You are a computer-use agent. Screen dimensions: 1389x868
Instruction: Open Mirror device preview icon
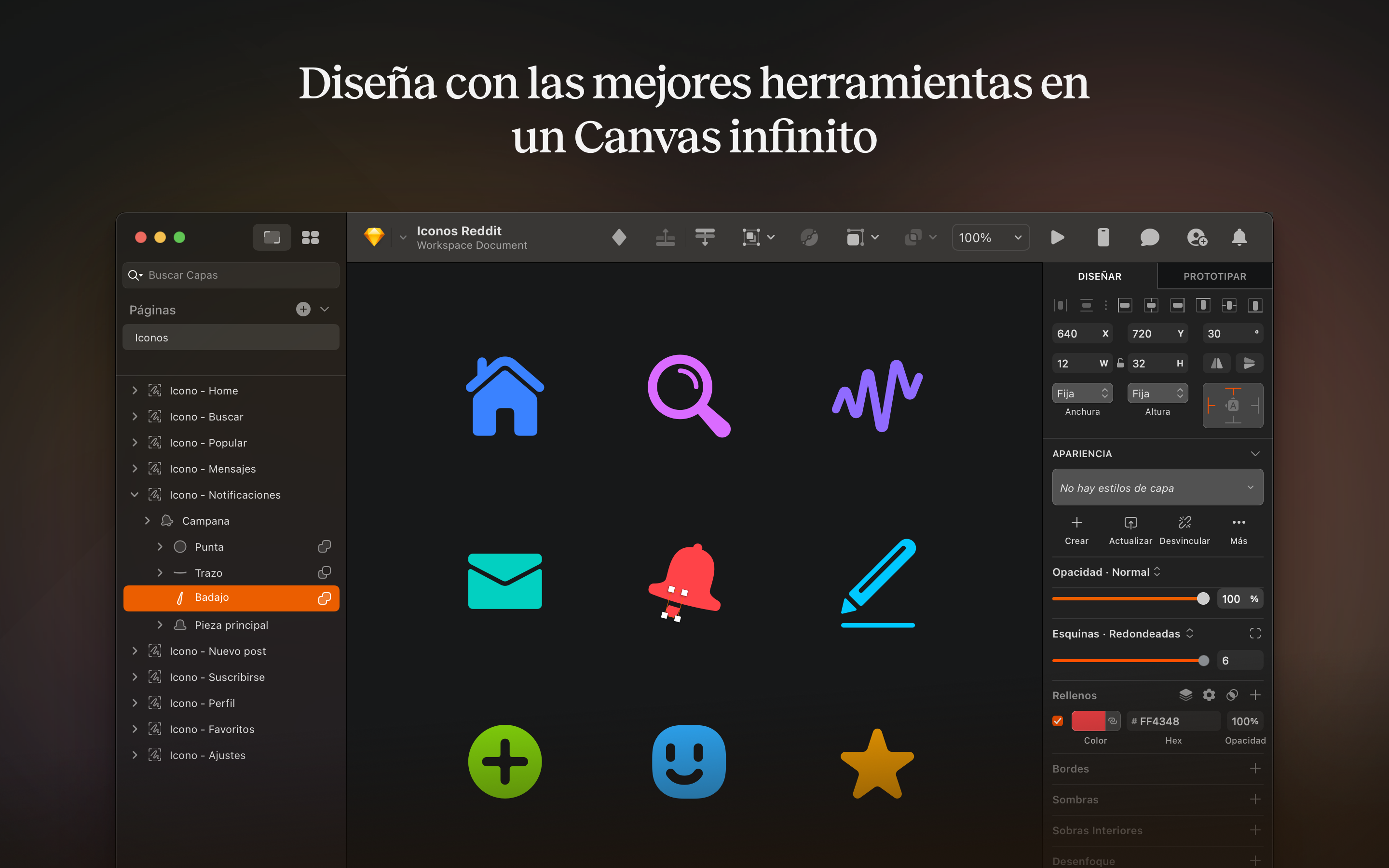(1103, 237)
